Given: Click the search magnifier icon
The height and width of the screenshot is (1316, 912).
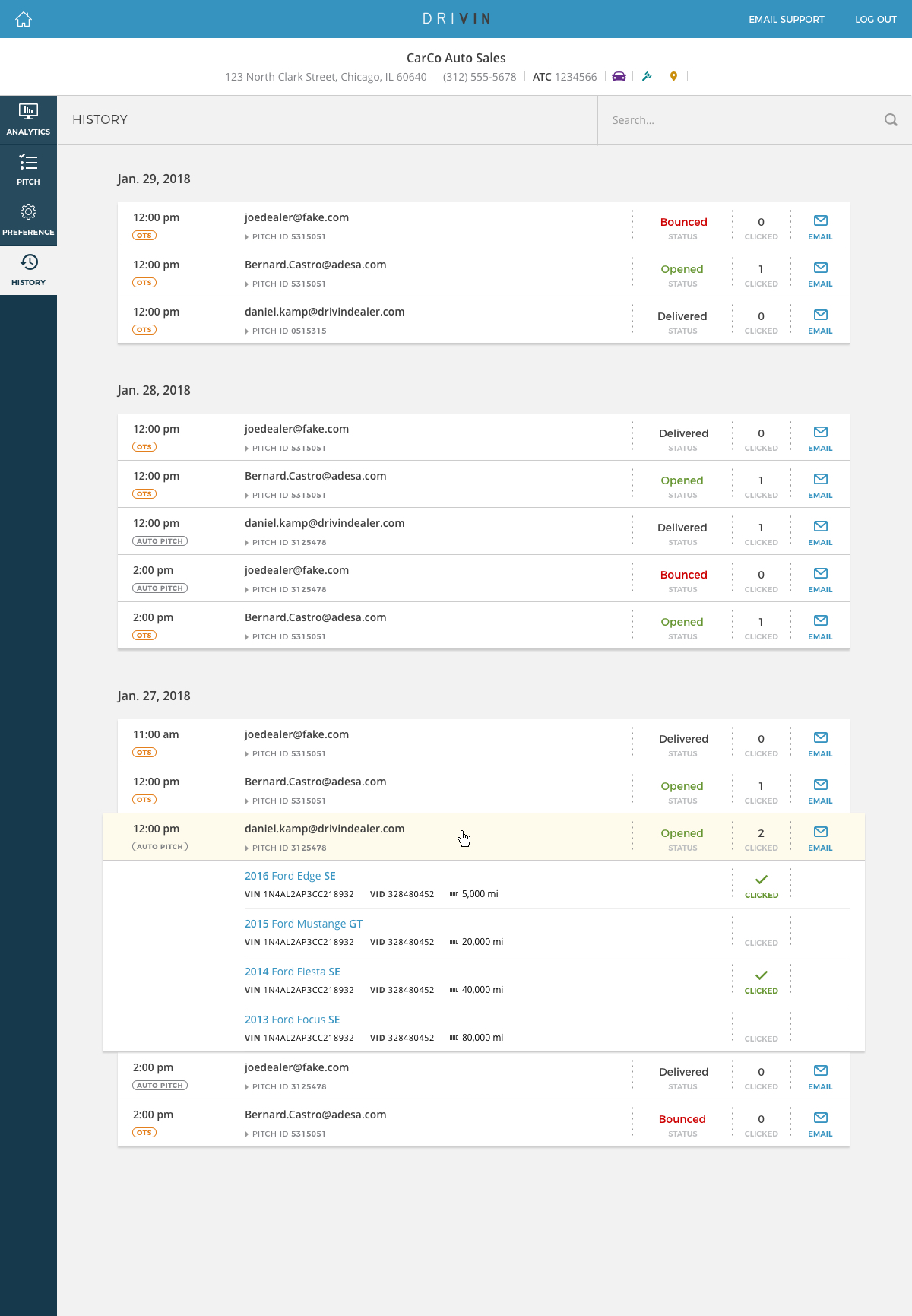Looking at the screenshot, I should click(891, 119).
